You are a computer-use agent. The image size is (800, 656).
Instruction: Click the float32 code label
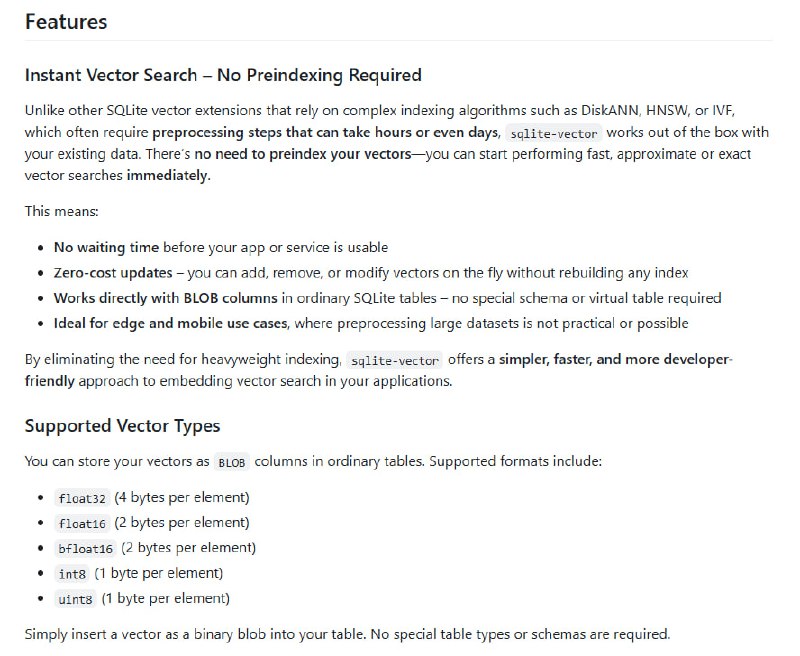point(83,498)
